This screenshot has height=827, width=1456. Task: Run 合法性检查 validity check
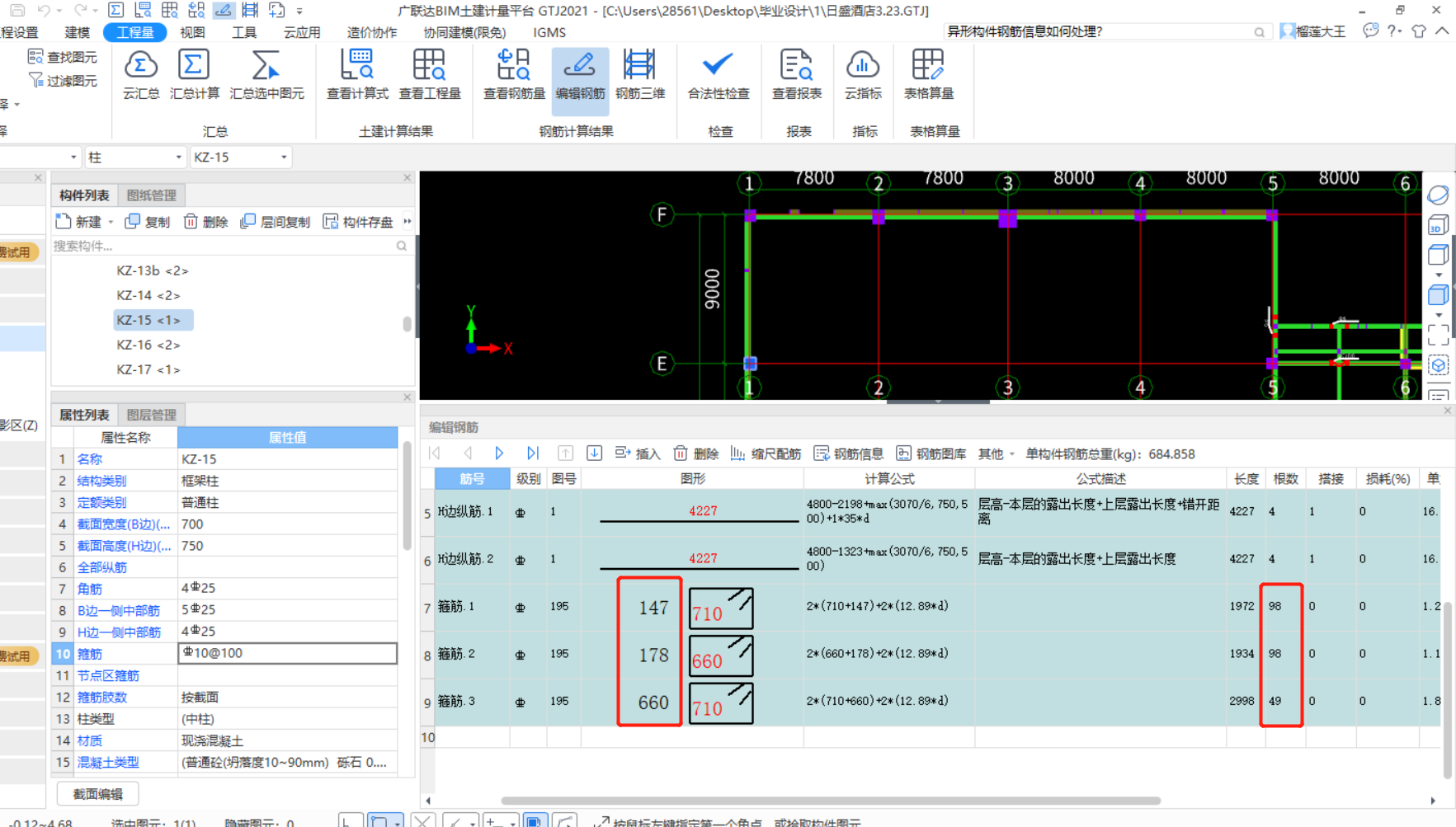coord(719,74)
